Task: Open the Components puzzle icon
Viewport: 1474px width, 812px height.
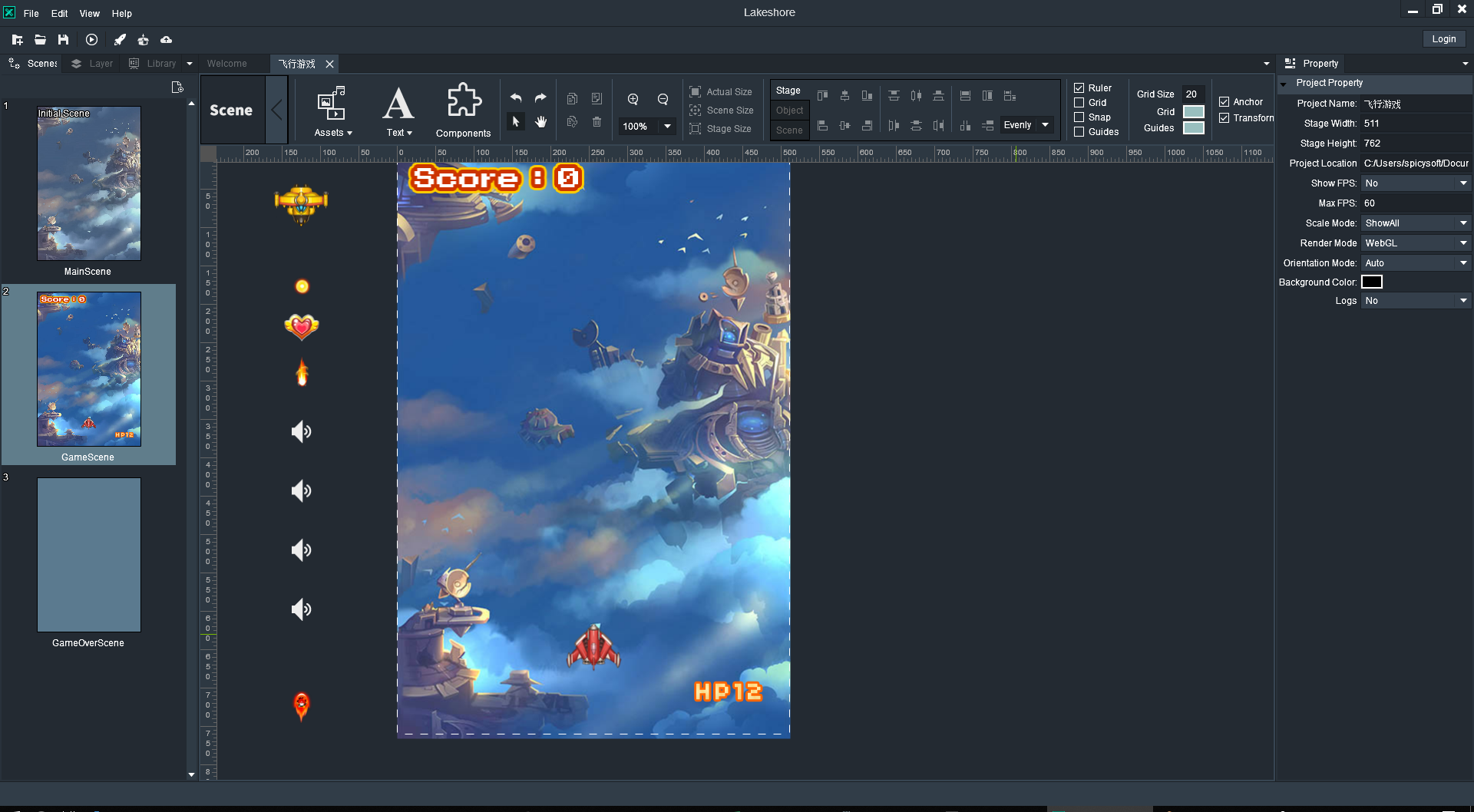Action: tap(464, 111)
